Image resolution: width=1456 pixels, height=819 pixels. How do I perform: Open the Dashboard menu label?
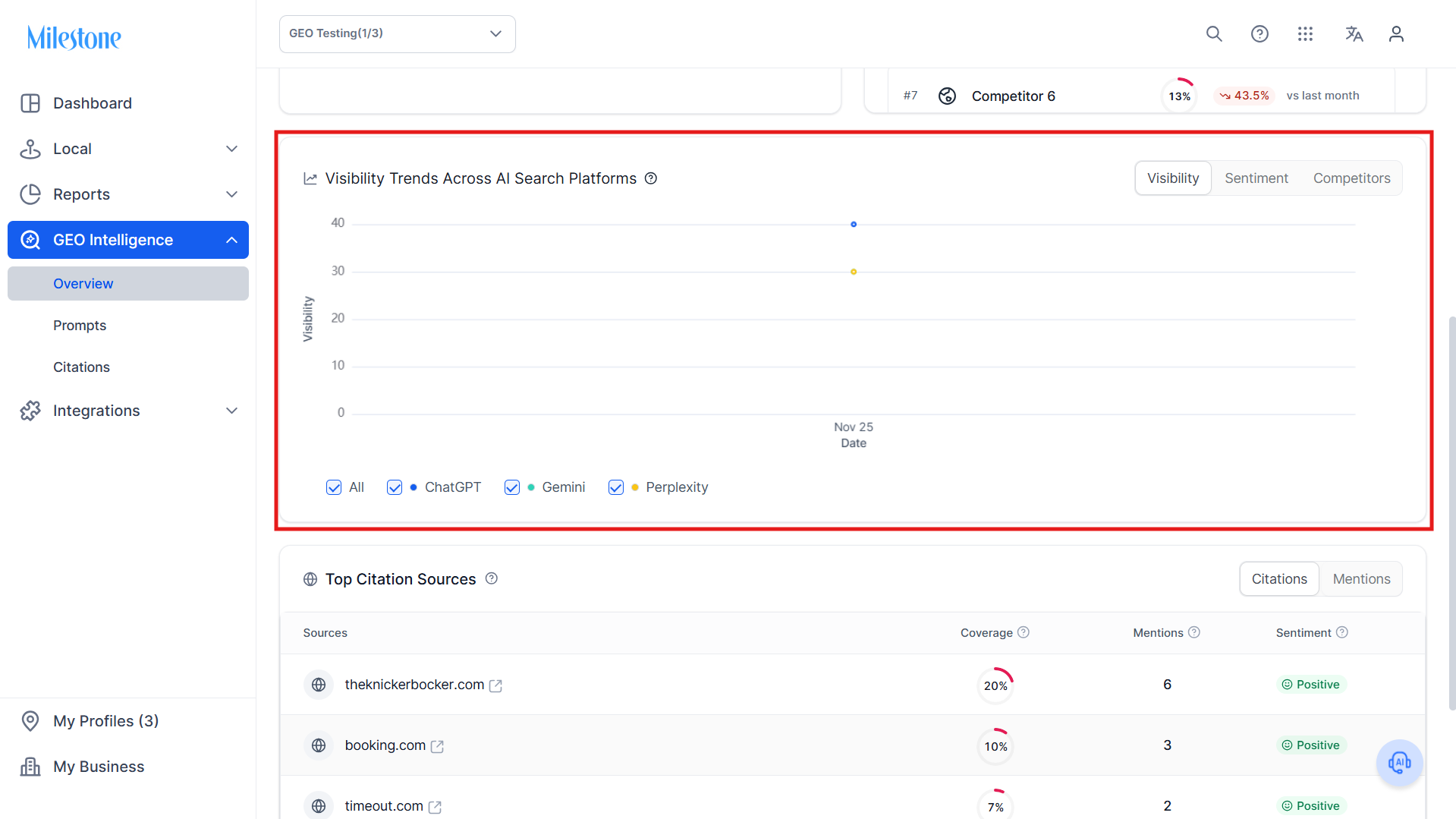click(x=93, y=103)
